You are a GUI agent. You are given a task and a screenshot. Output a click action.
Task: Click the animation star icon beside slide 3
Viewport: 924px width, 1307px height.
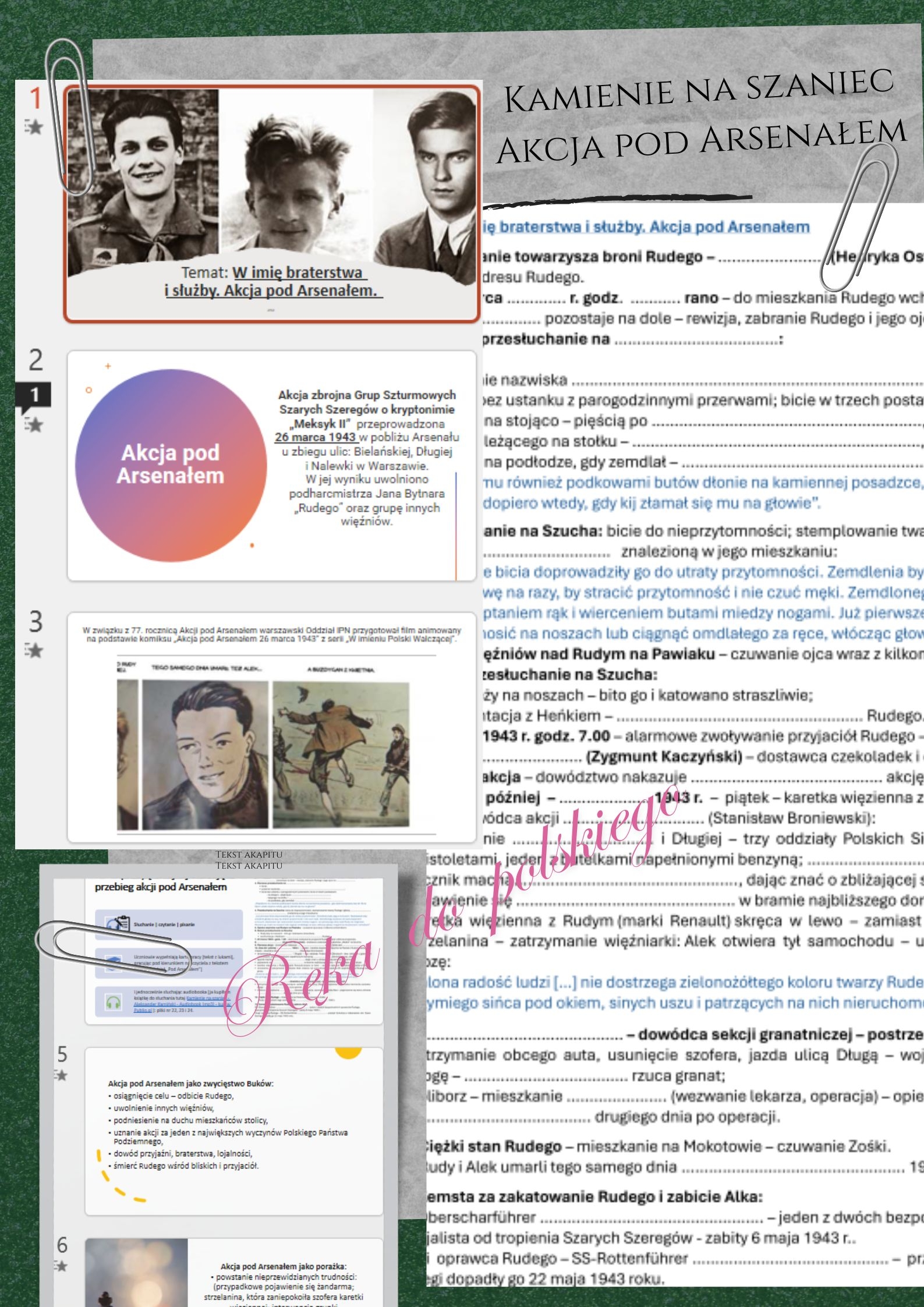point(34,650)
